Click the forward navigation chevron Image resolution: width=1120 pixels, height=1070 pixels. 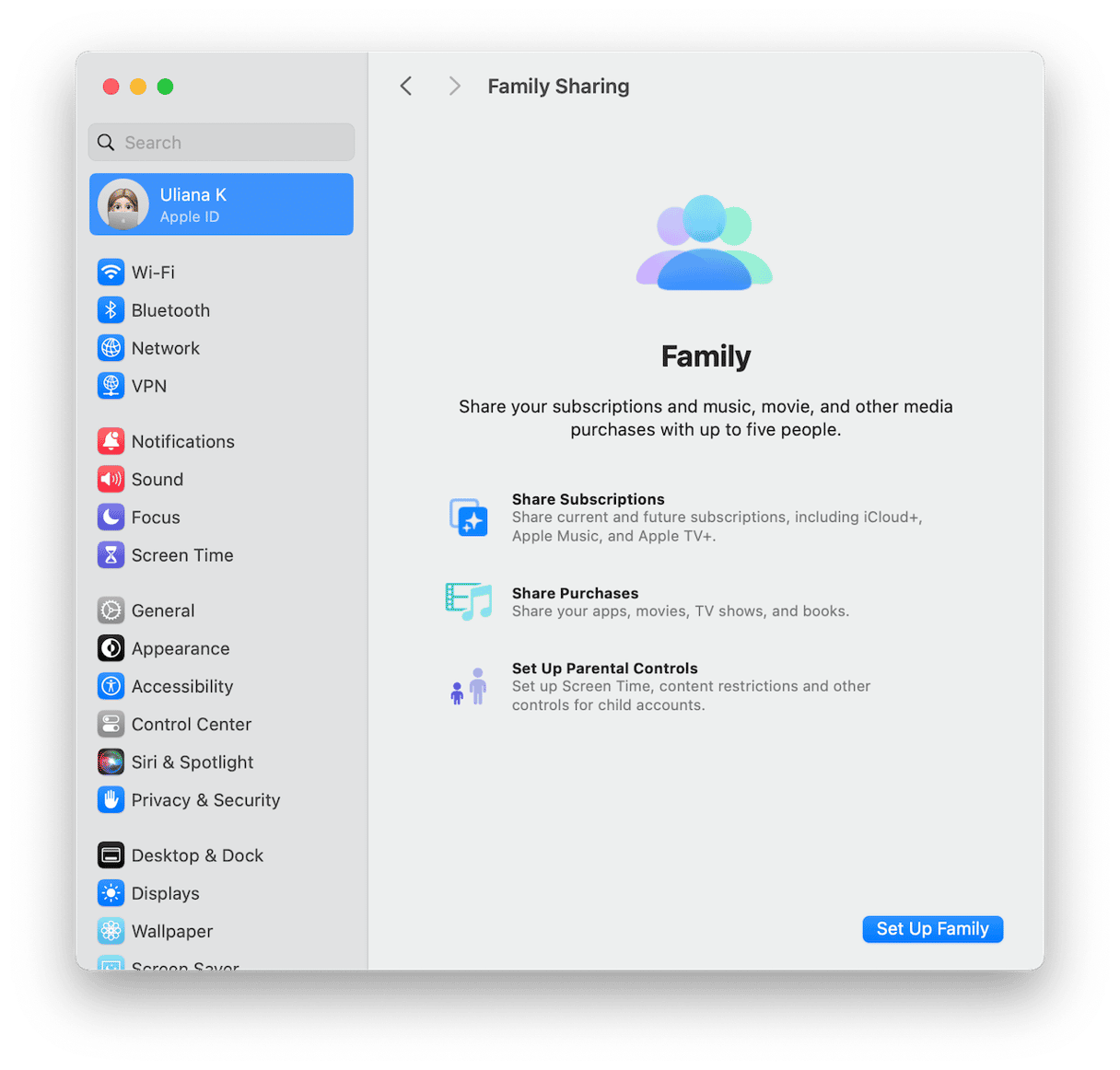coord(453,86)
